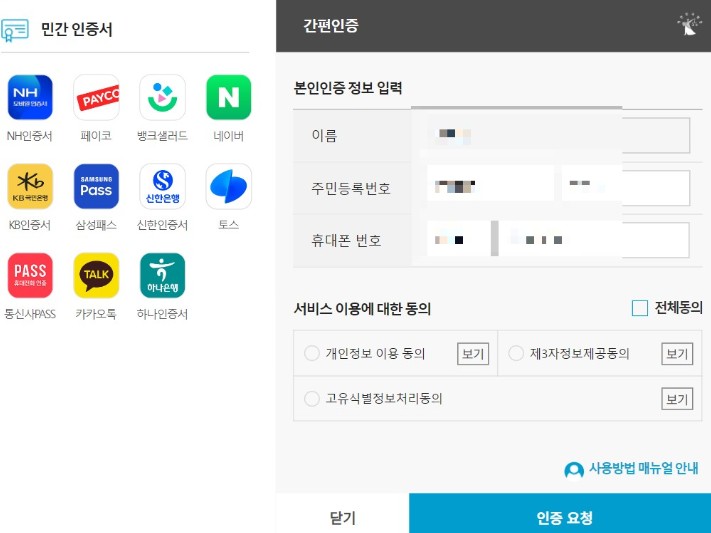Select the 하나은행 certificate icon
The image size is (711, 533).
(x=162, y=275)
